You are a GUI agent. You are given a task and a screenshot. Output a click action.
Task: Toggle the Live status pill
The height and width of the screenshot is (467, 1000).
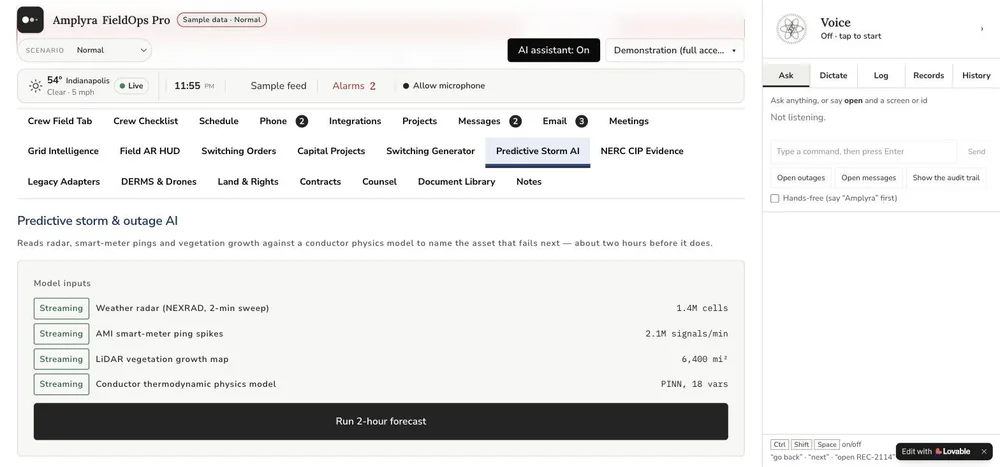131,85
